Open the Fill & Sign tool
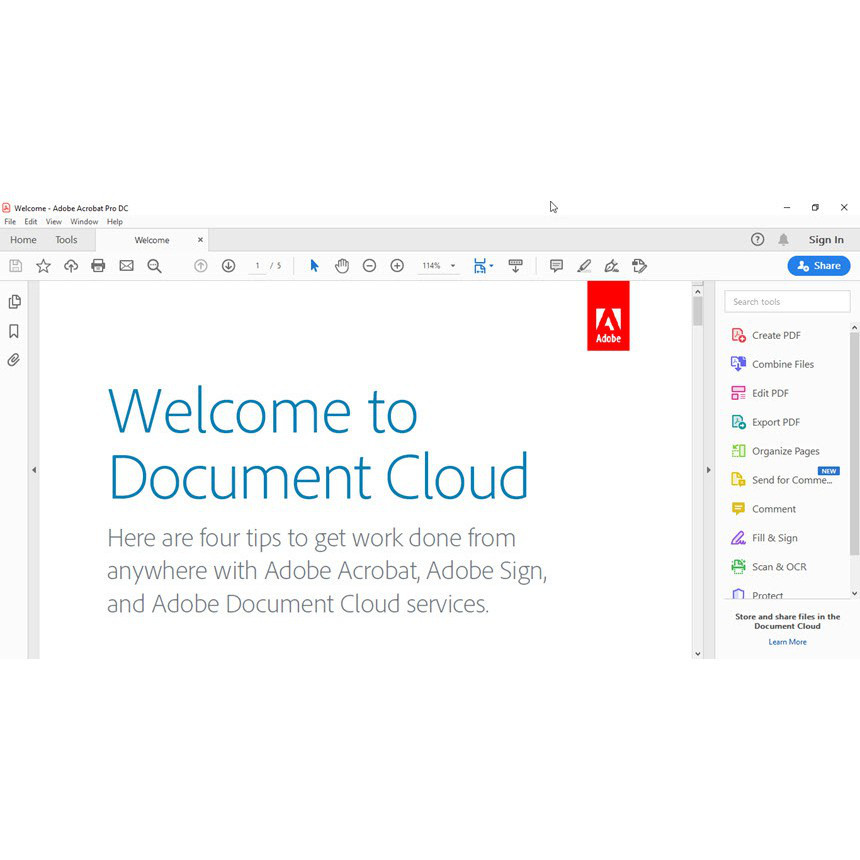The image size is (860, 860). click(x=765, y=538)
